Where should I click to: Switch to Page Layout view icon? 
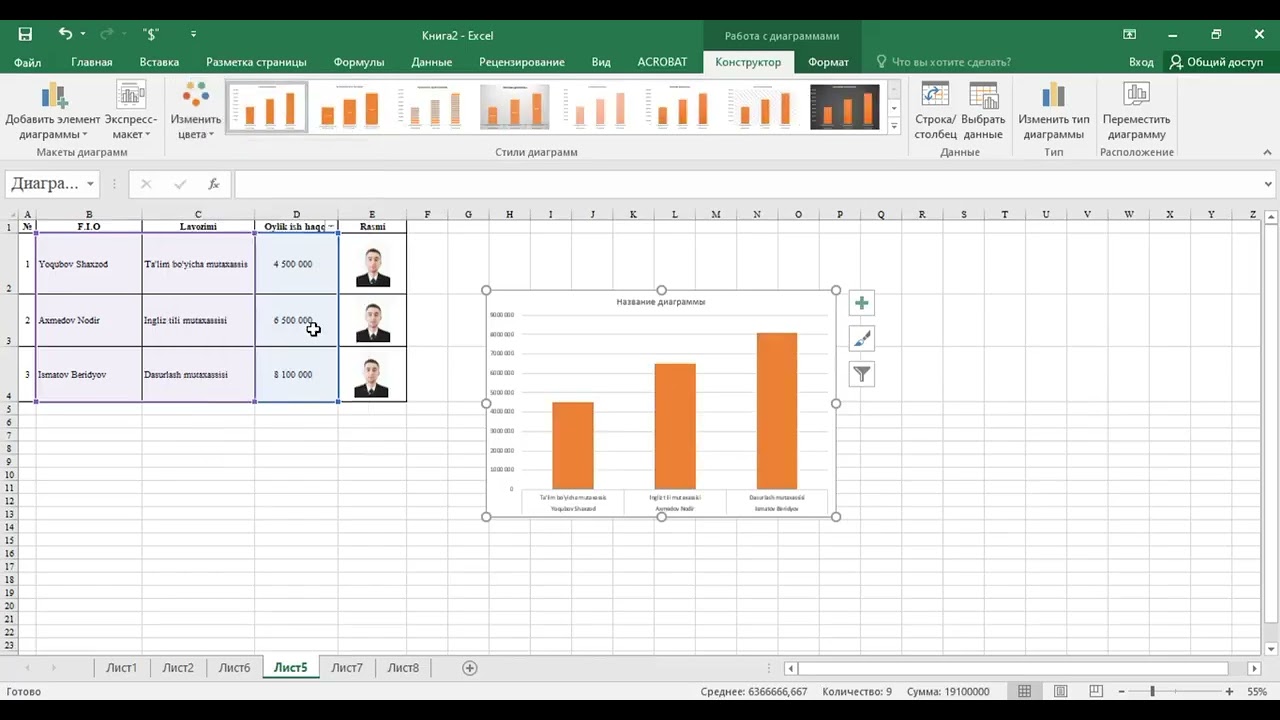pos(1061,691)
